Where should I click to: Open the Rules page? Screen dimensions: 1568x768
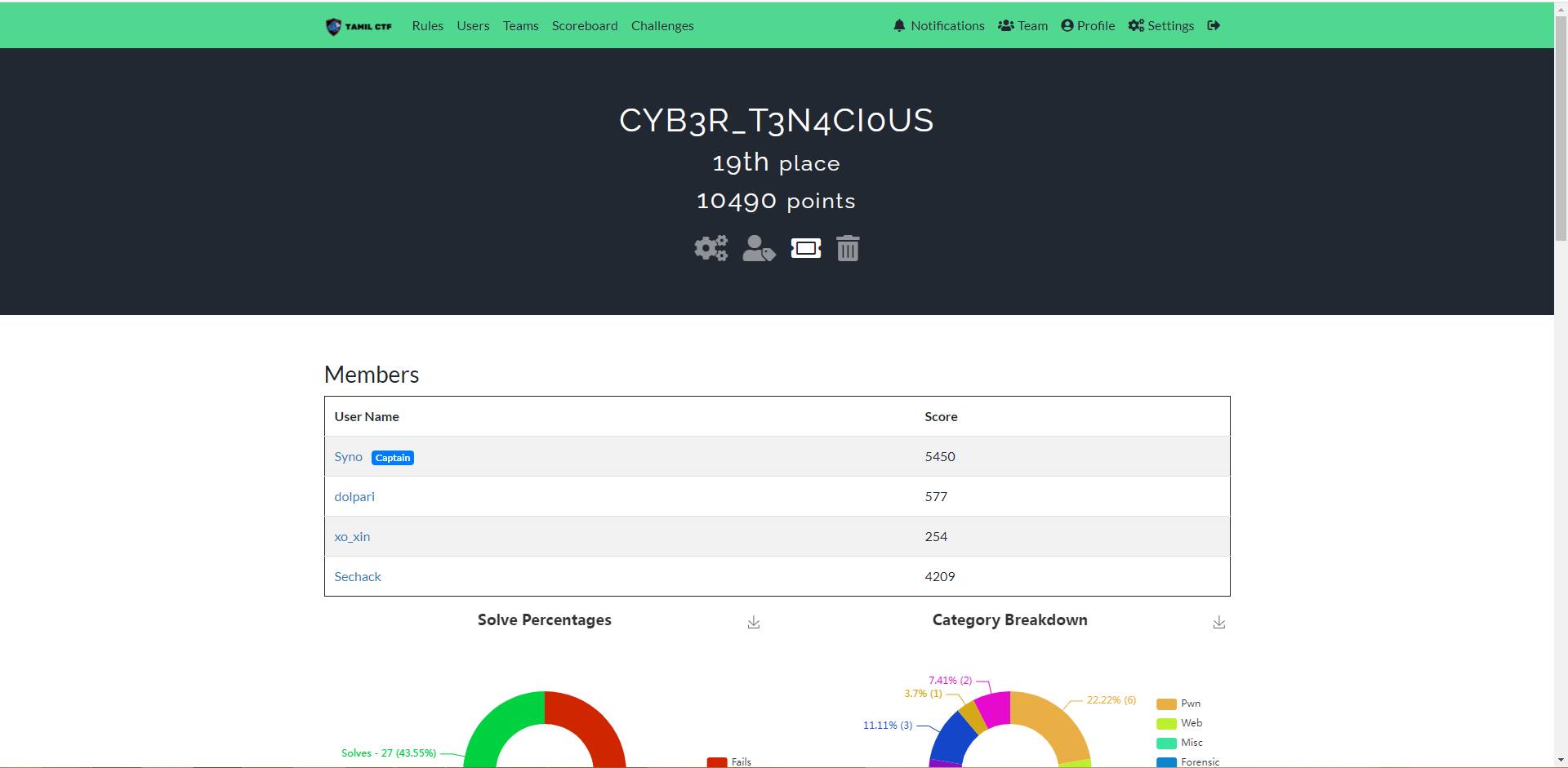pyautogui.click(x=428, y=26)
